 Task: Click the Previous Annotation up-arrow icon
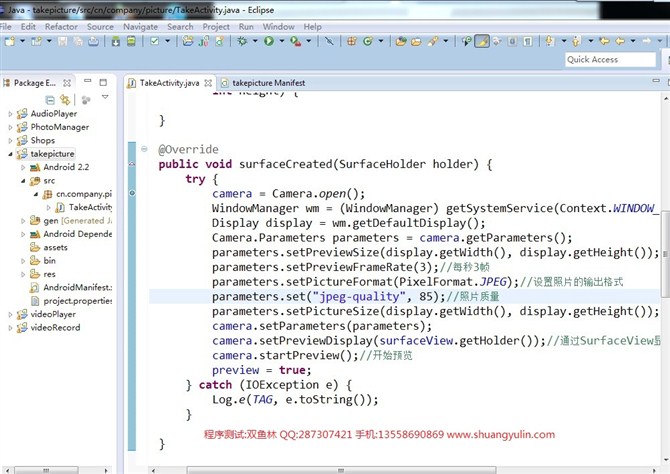point(576,41)
